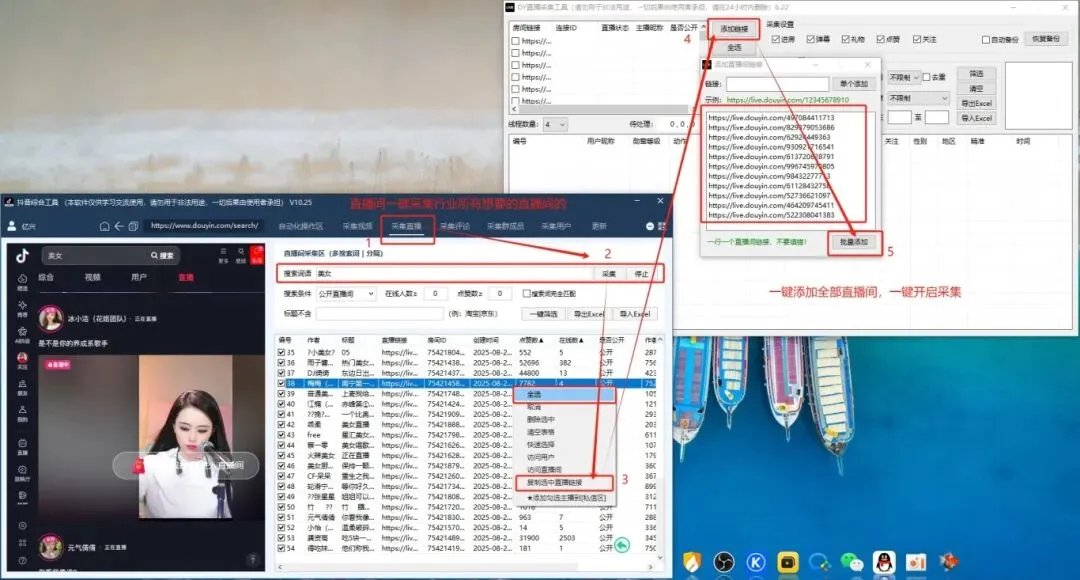The width and height of the screenshot is (1080, 580).
Task: Click the home icon beside the douyin.com address bar
Action: point(106,225)
